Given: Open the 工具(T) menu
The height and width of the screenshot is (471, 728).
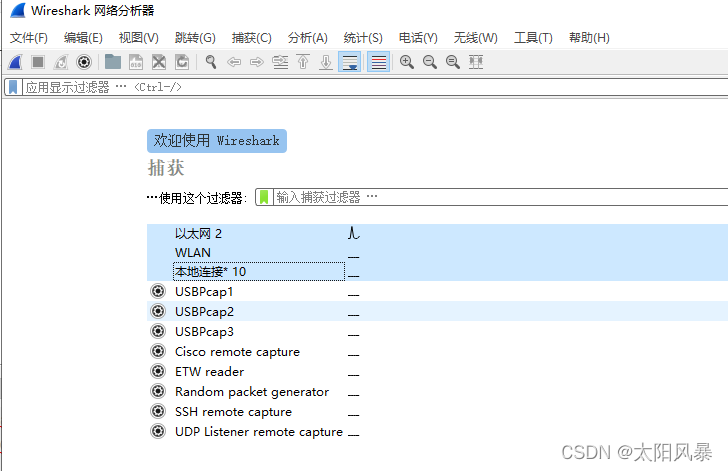Looking at the screenshot, I should tap(533, 38).
